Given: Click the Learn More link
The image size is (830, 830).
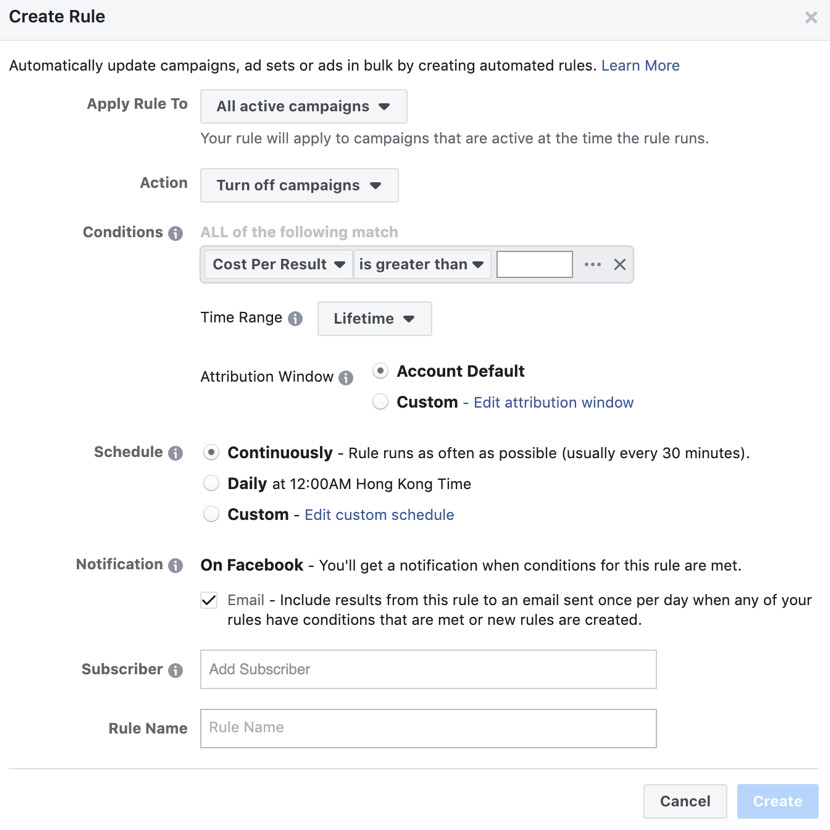Looking at the screenshot, I should pos(640,66).
